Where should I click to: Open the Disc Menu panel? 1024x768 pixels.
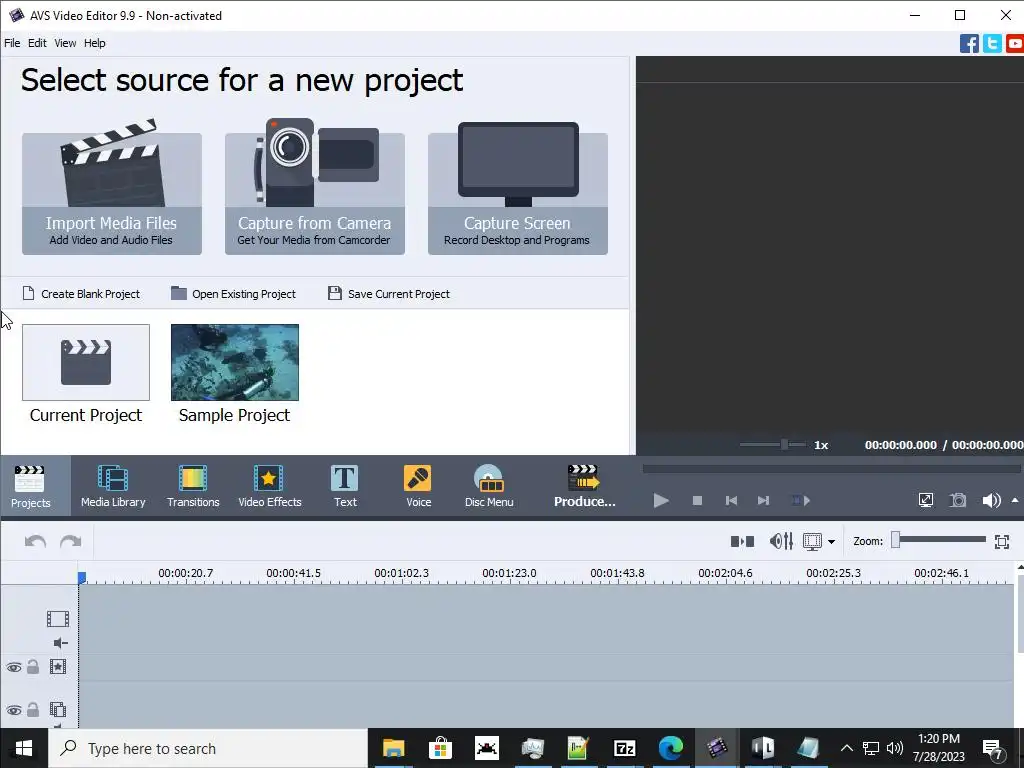click(488, 487)
